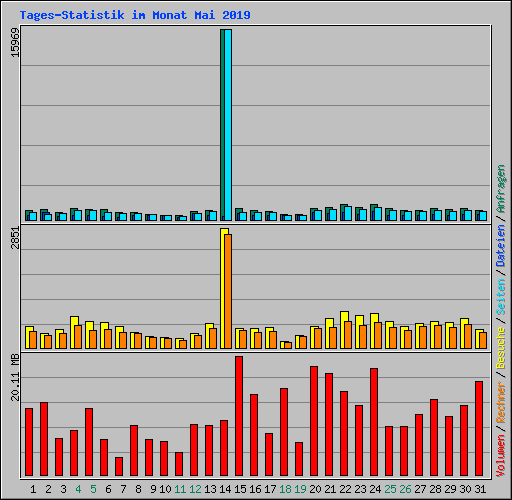Viewport: 512px width, 500px height.
Task: Select the orange Rechner bar for day 14
Action: [228, 292]
